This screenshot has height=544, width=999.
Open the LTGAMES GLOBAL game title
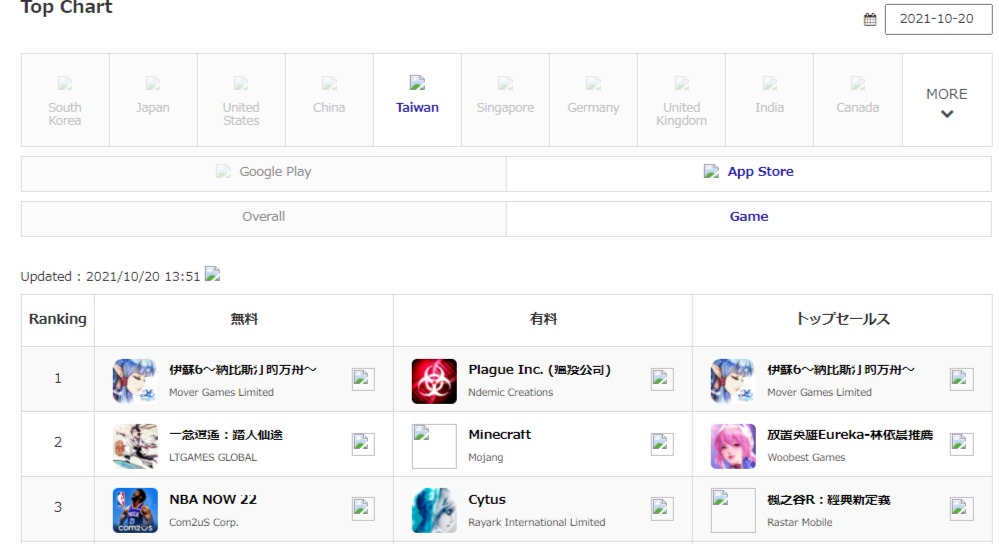(226, 434)
